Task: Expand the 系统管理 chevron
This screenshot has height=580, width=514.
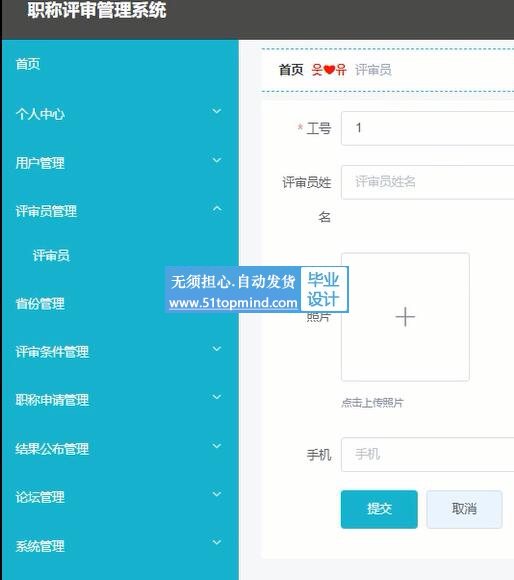Action: [x=217, y=543]
